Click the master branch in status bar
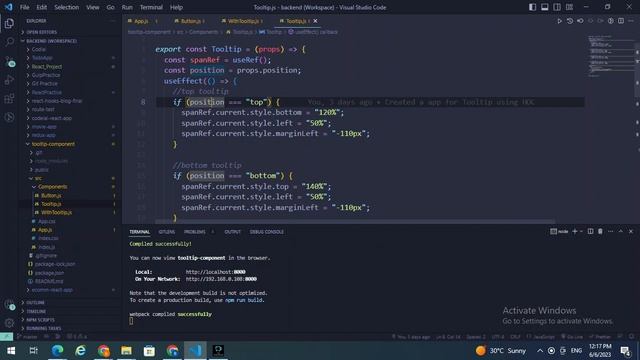640x360 pixels. point(27,337)
